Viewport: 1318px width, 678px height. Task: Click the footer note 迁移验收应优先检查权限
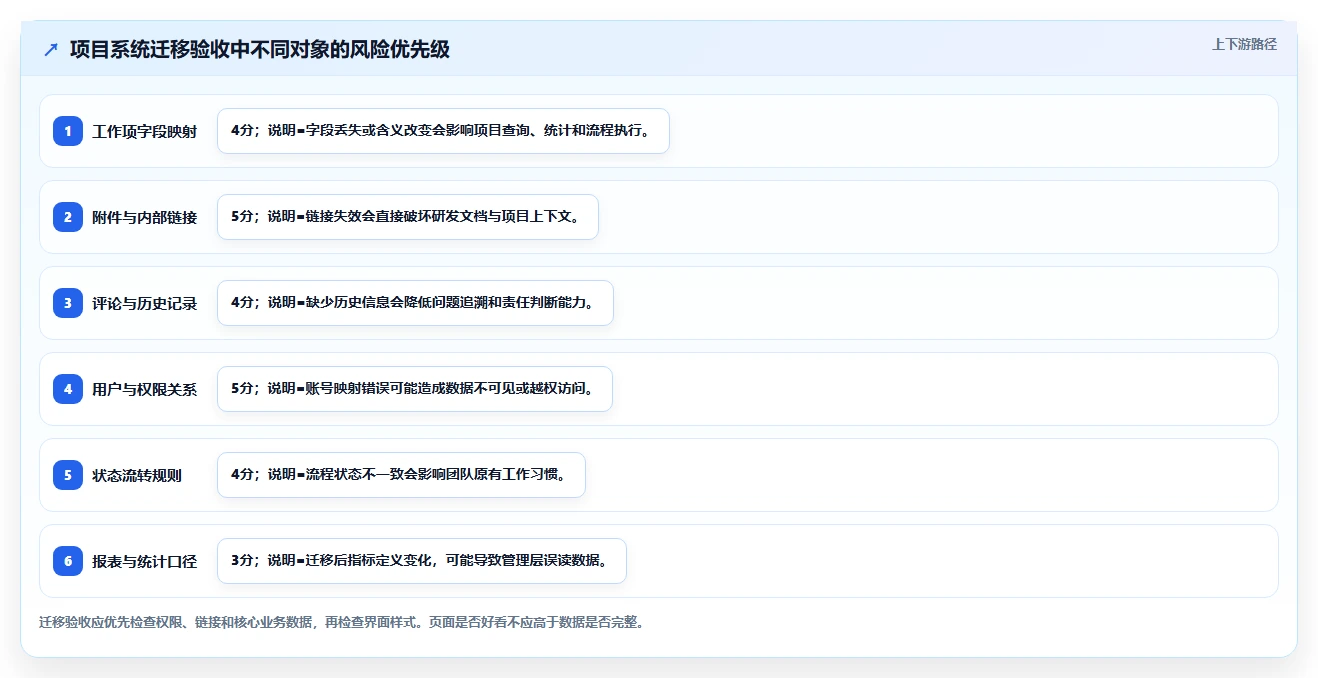click(342, 622)
